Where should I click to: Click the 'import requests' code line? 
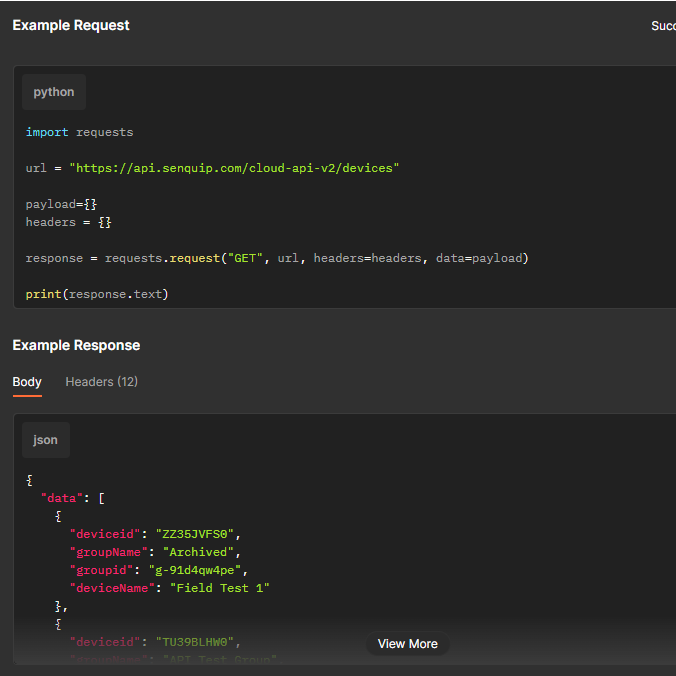[x=79, y=132]
